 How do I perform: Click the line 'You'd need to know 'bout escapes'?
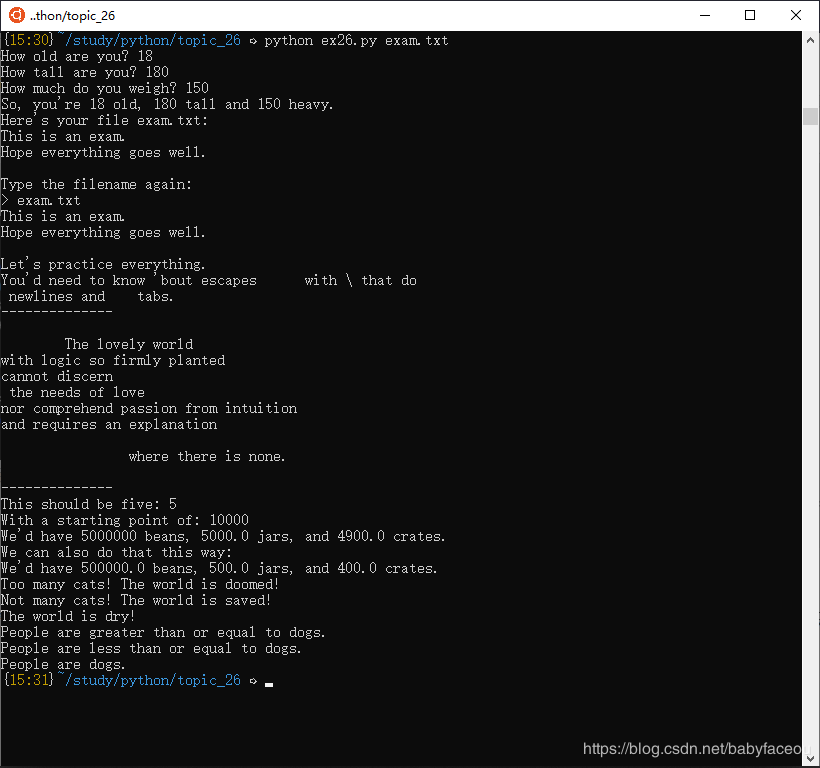[x=209, y=281]
